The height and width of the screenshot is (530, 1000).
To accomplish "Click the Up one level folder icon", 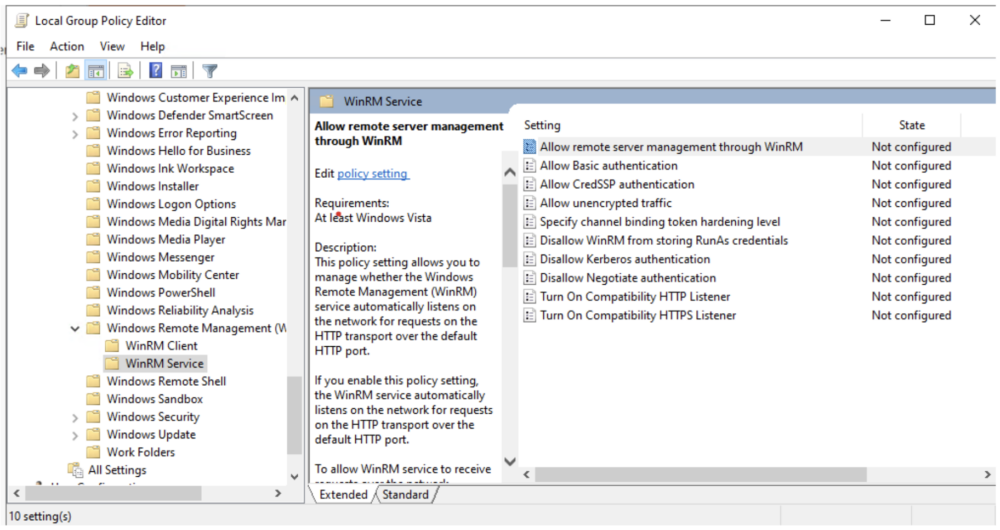I will 72,71.
